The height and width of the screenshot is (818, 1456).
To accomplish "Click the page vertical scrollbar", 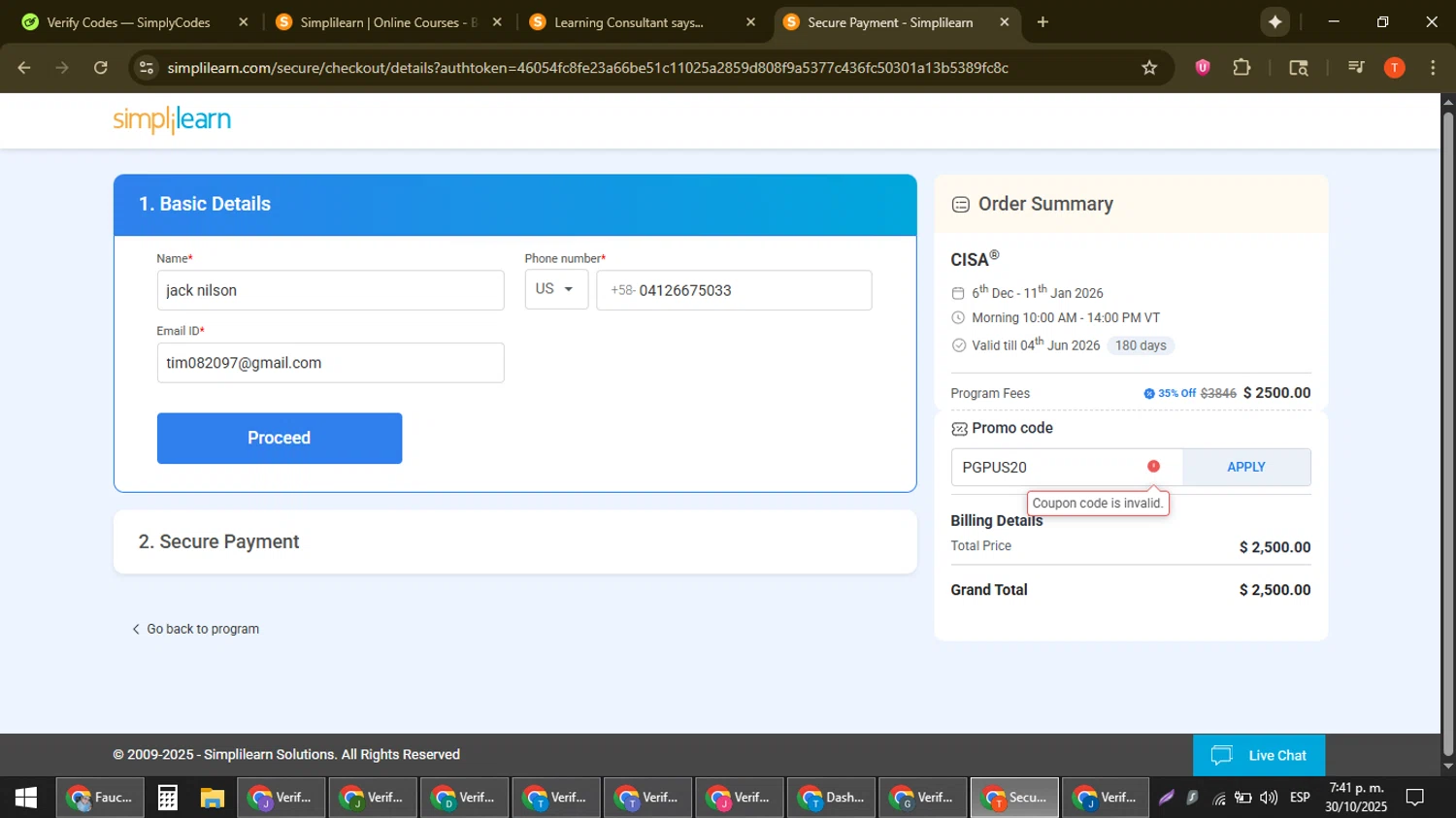I will coord(1448,432).
